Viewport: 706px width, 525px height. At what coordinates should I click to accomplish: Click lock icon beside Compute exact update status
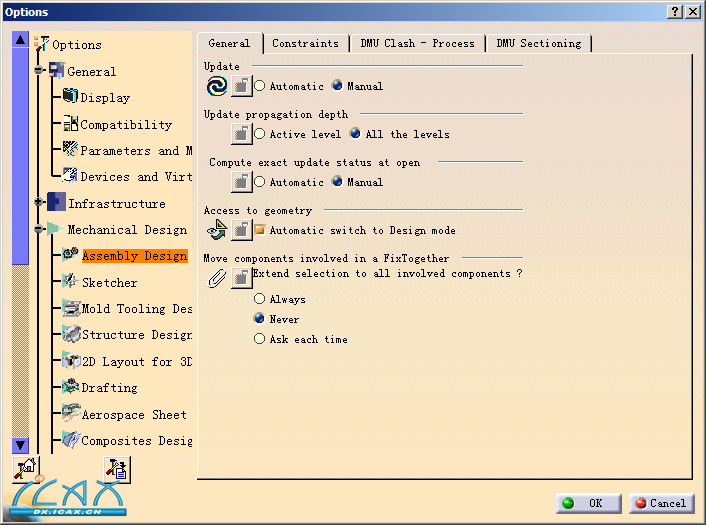pyautogui.click(x=241, y=182)
